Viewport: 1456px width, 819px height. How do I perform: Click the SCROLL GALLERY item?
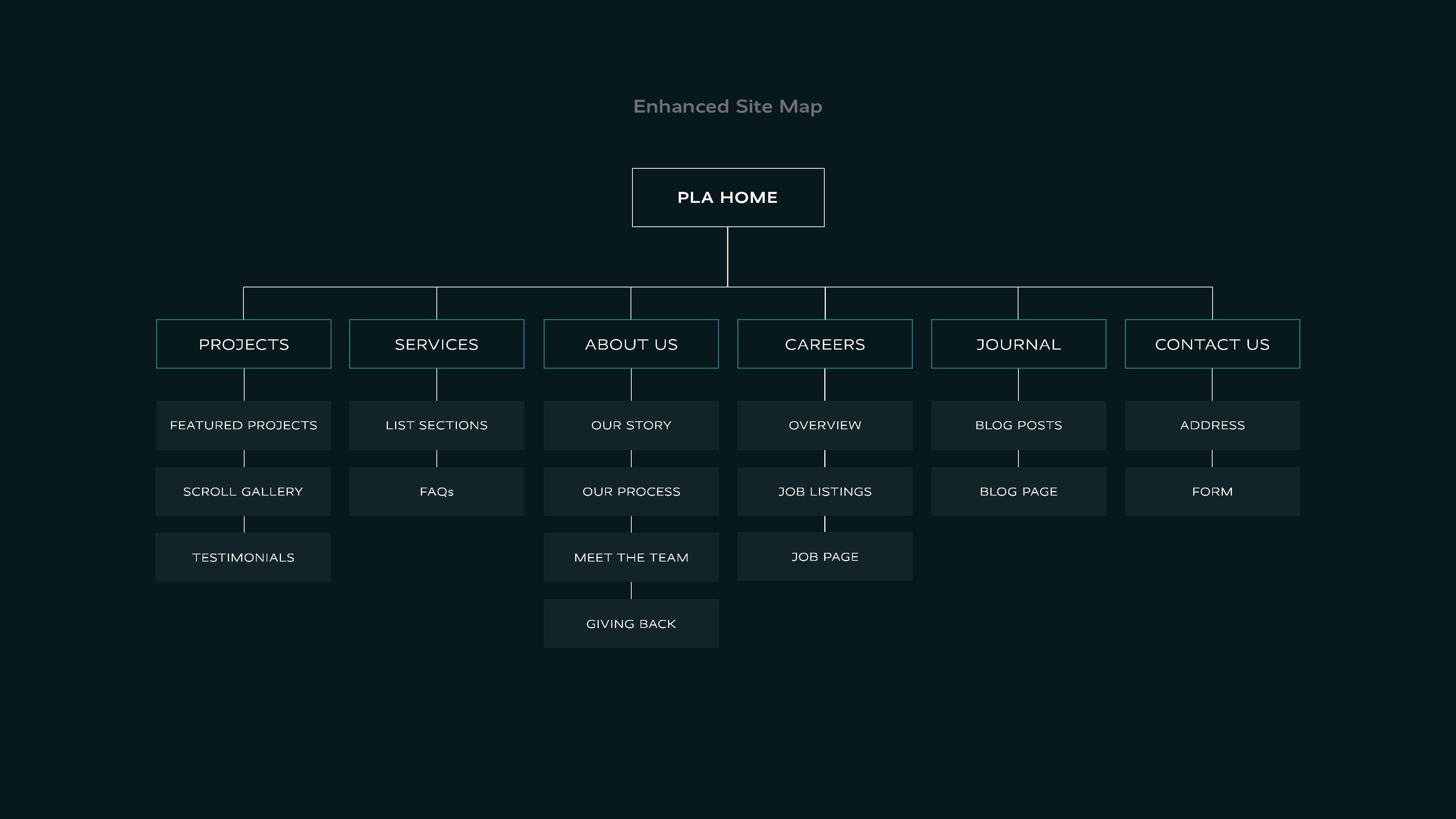click(x=243, y=491)
